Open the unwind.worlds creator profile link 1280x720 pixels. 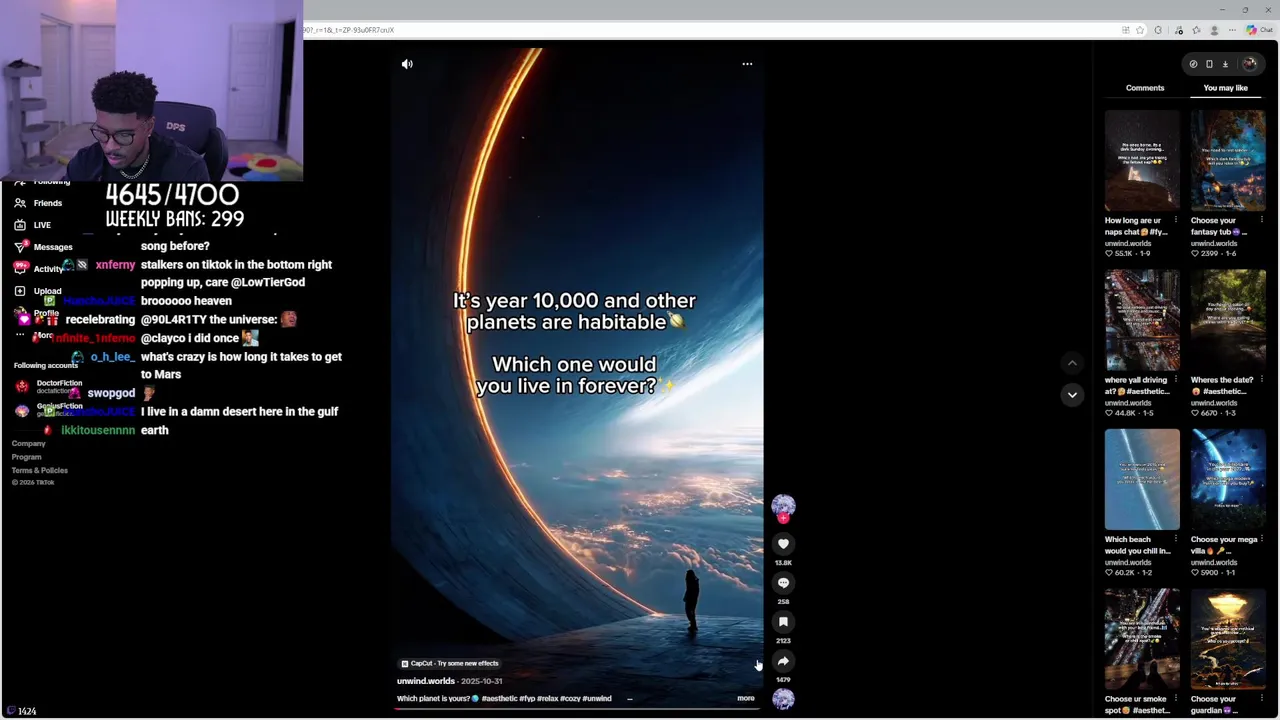pos(426,681)
